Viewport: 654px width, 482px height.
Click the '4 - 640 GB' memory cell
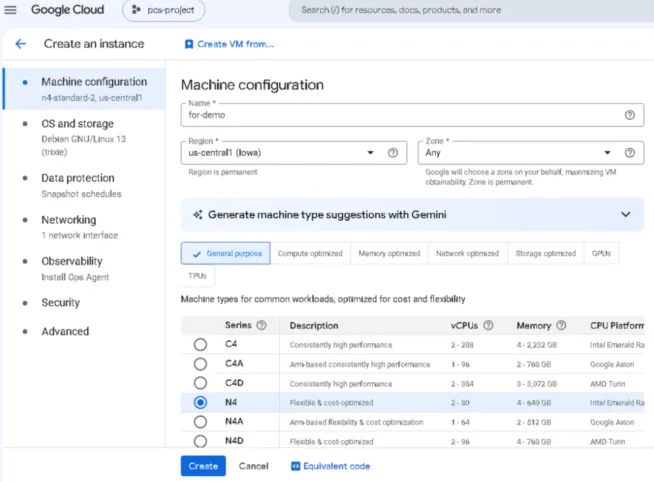coord(533,403)
